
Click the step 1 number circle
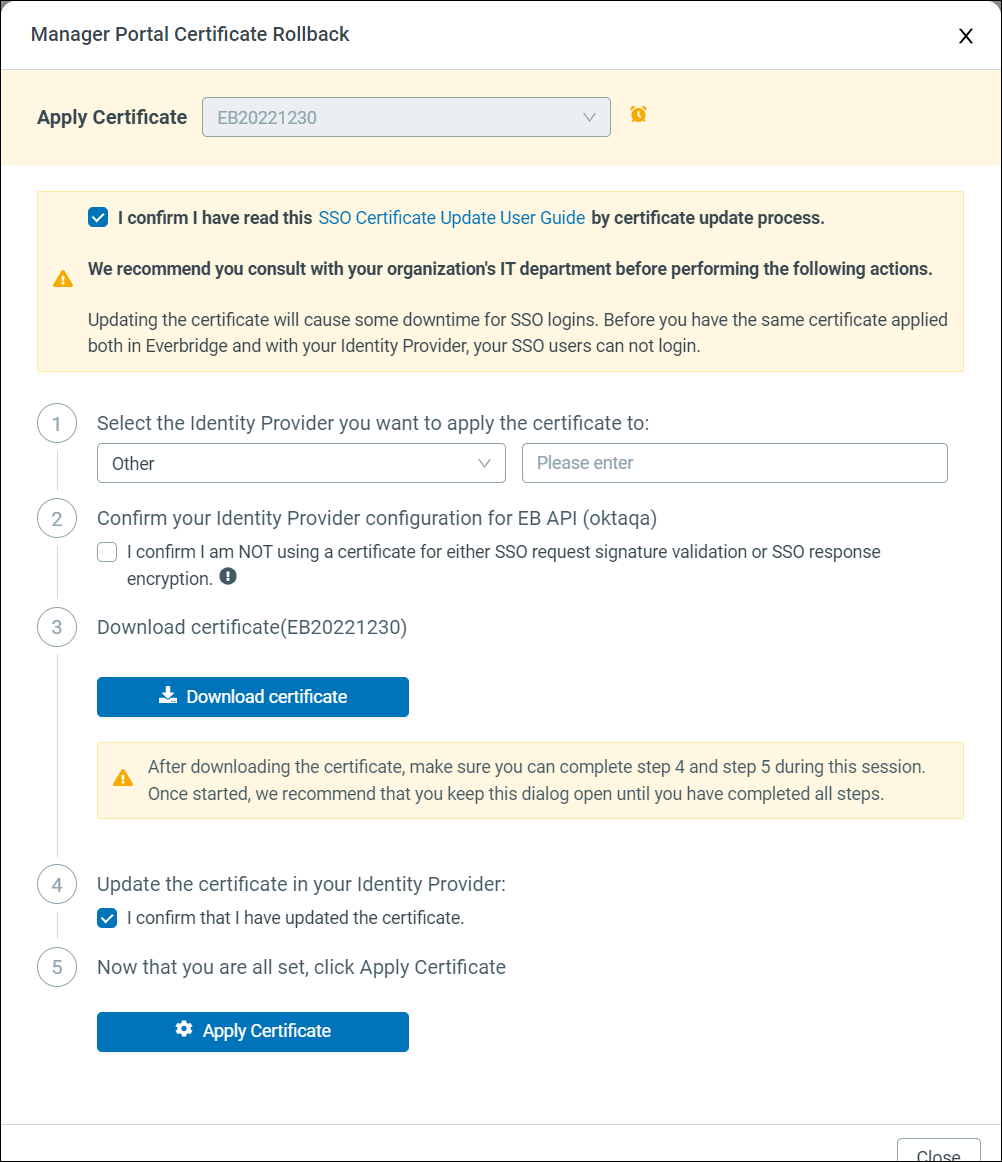[x=57, y=424]
